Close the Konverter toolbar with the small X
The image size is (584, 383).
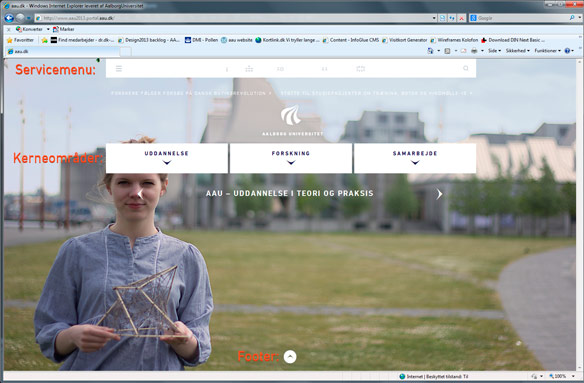(x=9, y=29)
